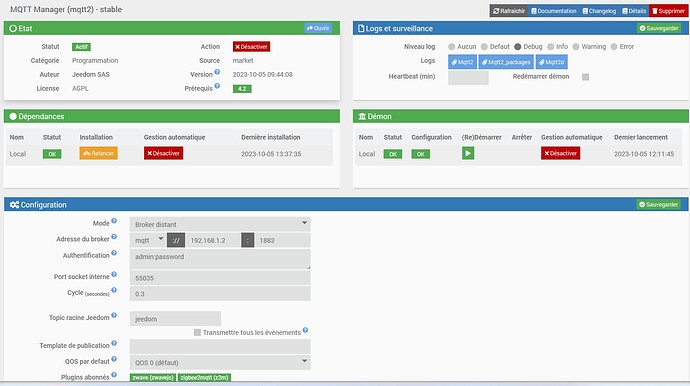Open the Mqtt2d log file button
690x386 pixels.
click(x=551, y=62)
